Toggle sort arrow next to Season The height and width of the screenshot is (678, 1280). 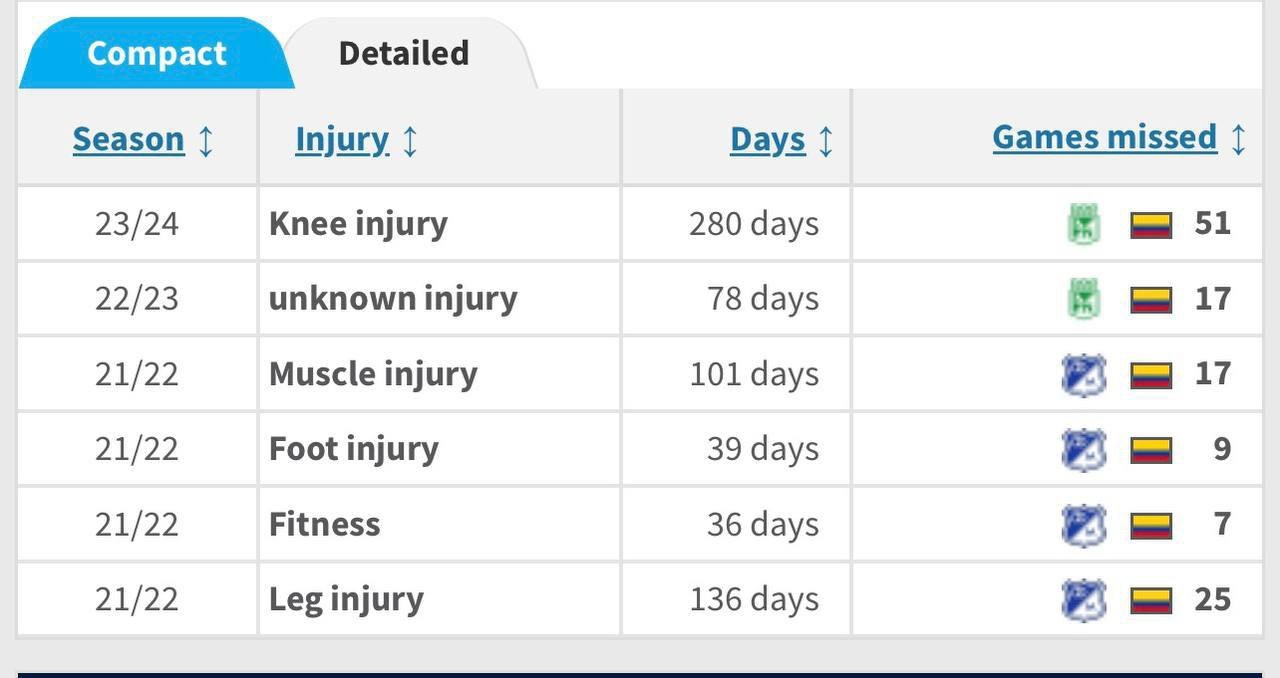[206, 140]
